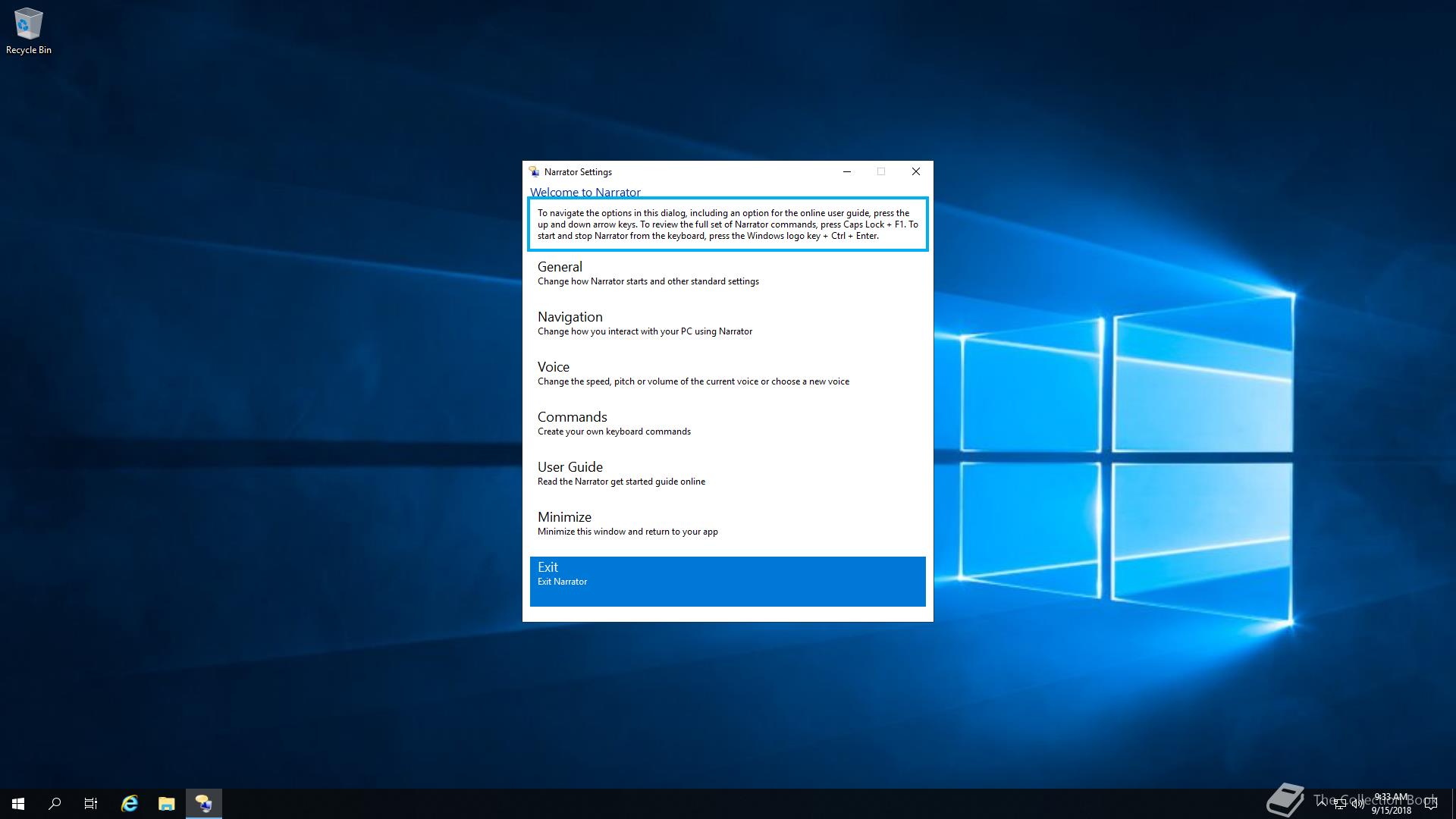Image resolution: width=1456 pixels, height=819 pixels.
Task: Show hidden system tray icons
Action: coord(1322,804)
